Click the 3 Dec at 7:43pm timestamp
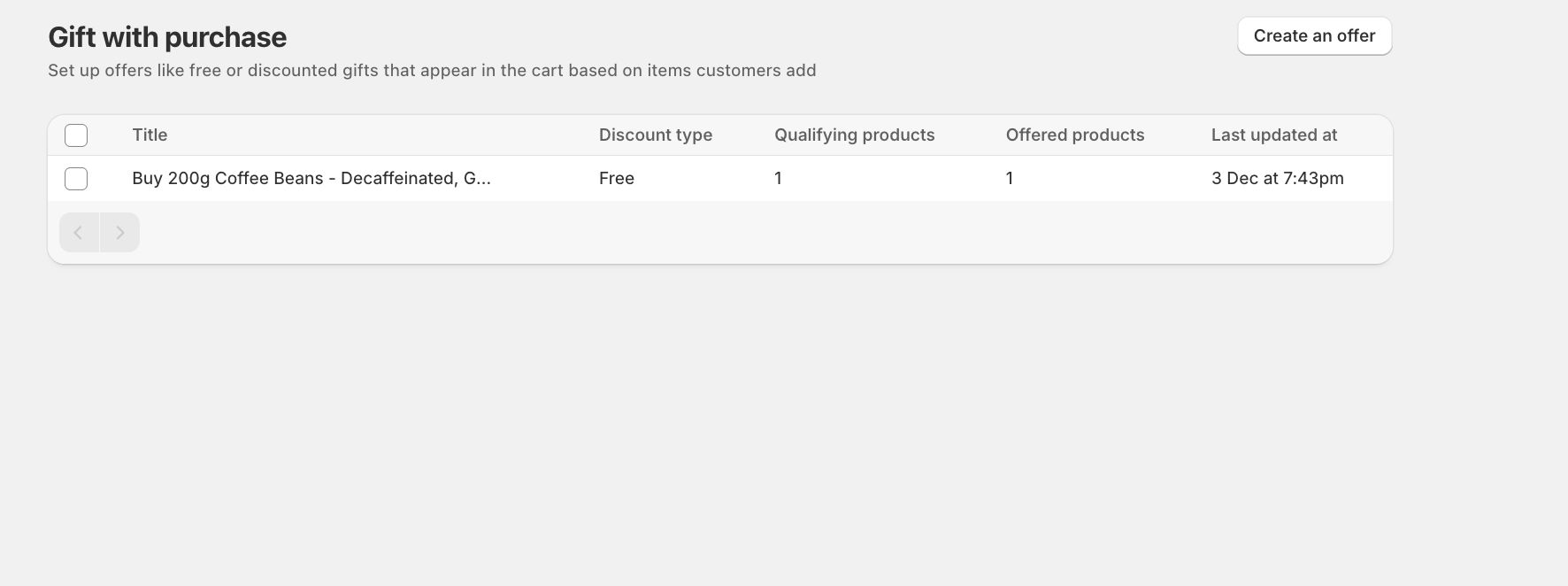Viewport: 1568px width, 586px height. coord(1277,179)
